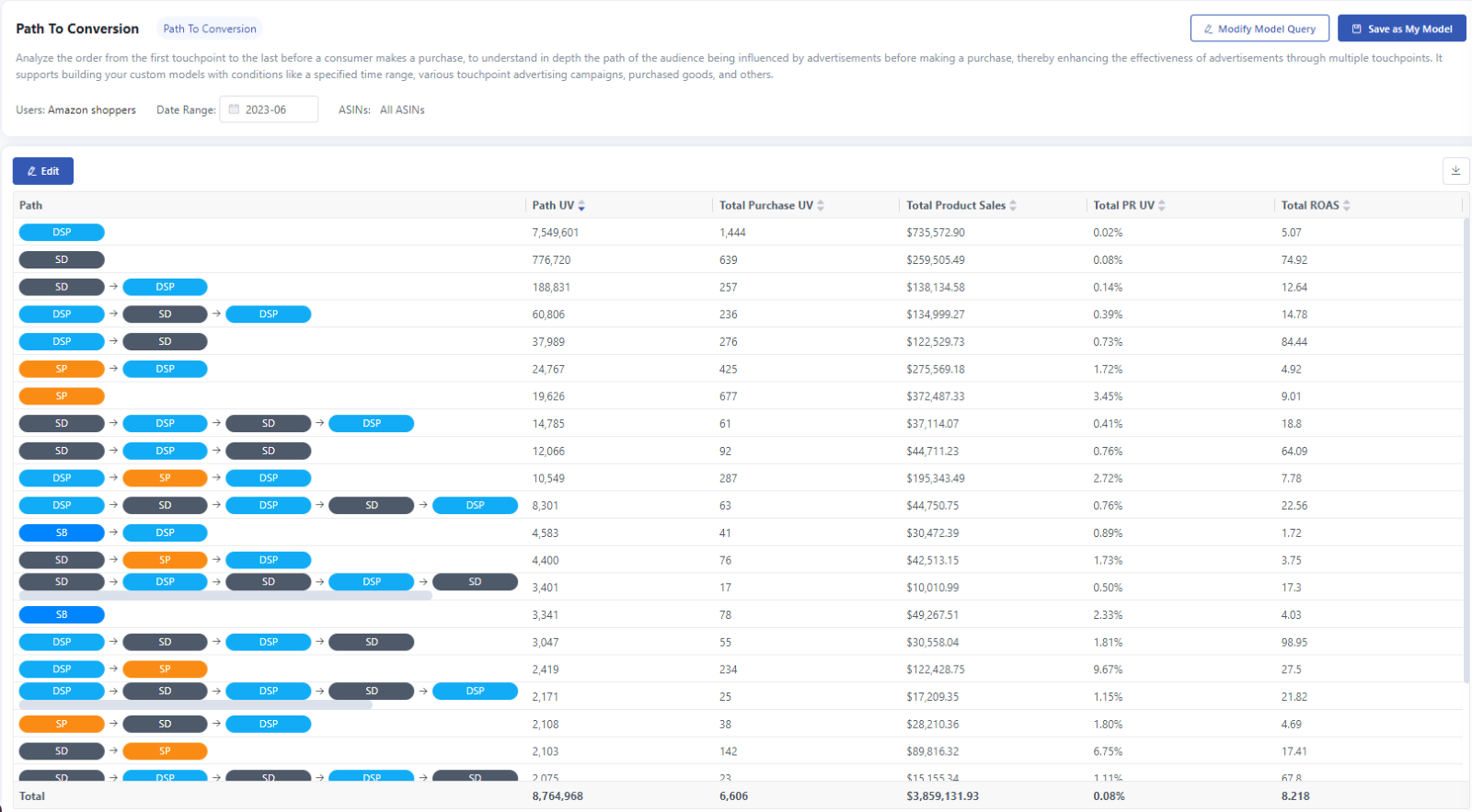Click the PR UV value 9.67%
This screenshot has height=812, width=1472.
coord(1108,669)
